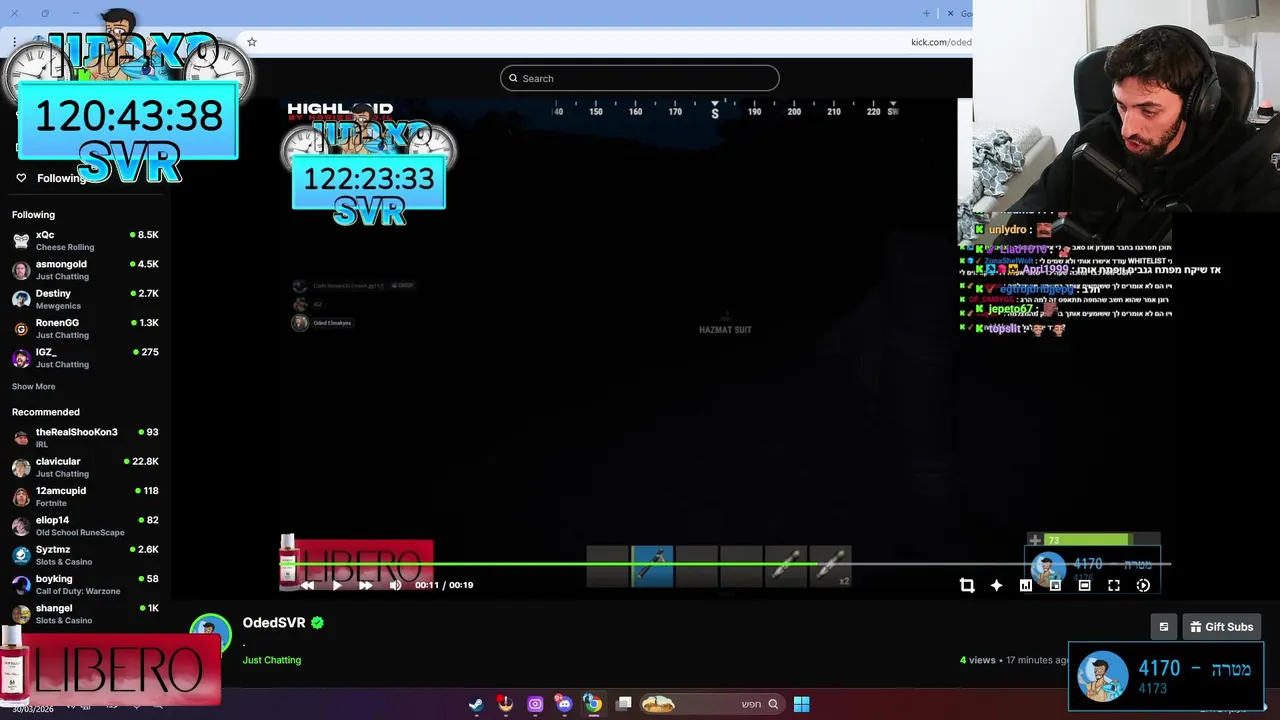This screenshot has width=1280, height=720.
Task: Click the kick.com/oded address text
Action: click(x=941, y=42)
